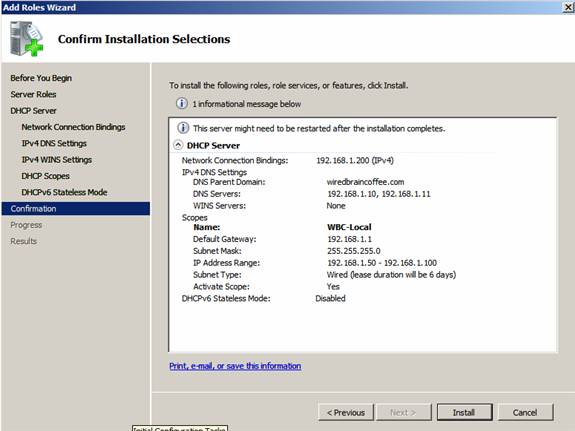
Task: Close the Add Roles Wizard window
Action: pos(568,7)
